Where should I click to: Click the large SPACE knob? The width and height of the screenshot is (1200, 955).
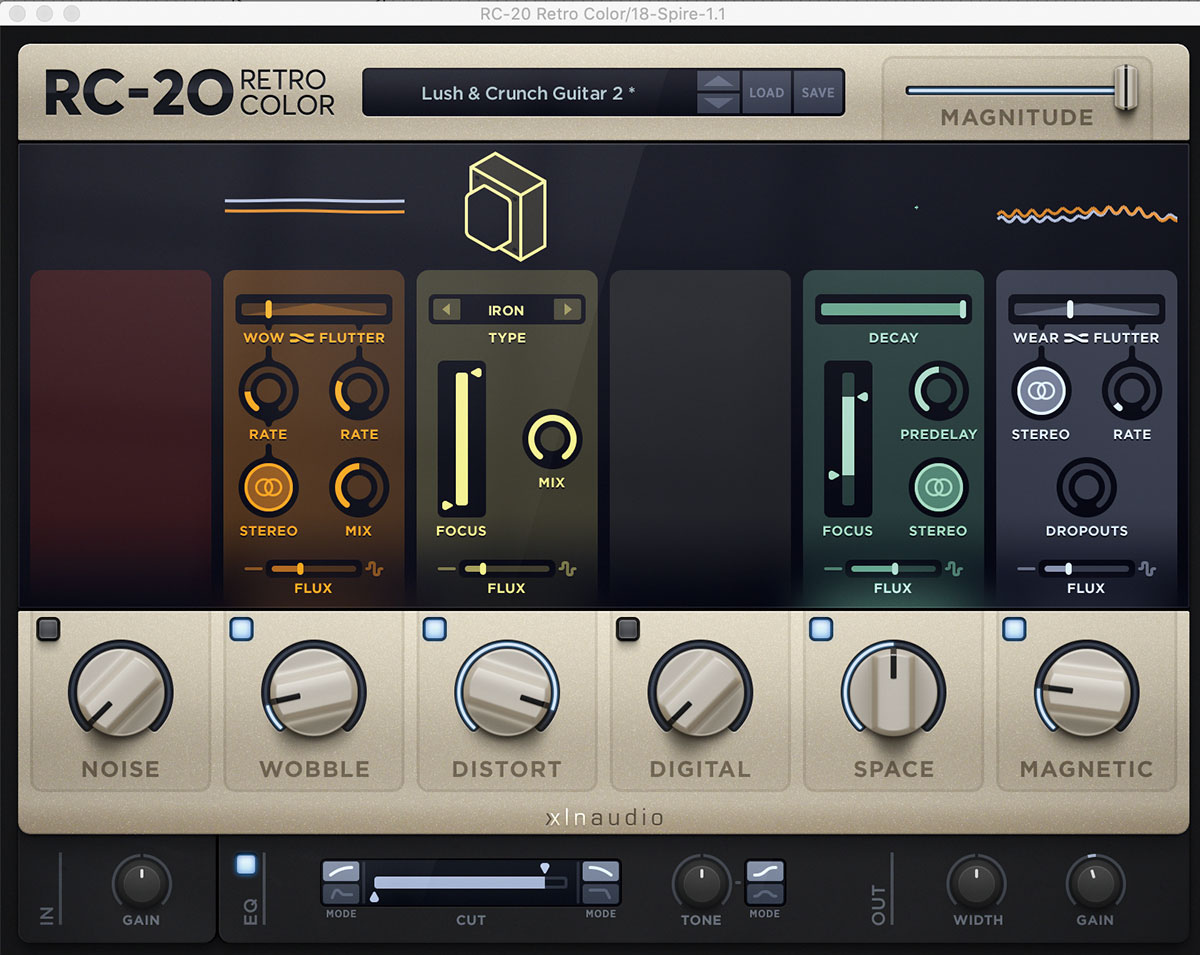click(893, 692)
